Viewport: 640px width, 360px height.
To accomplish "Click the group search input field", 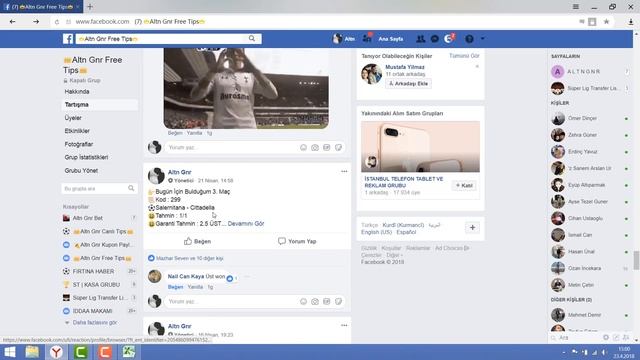I will pos(99,189).
